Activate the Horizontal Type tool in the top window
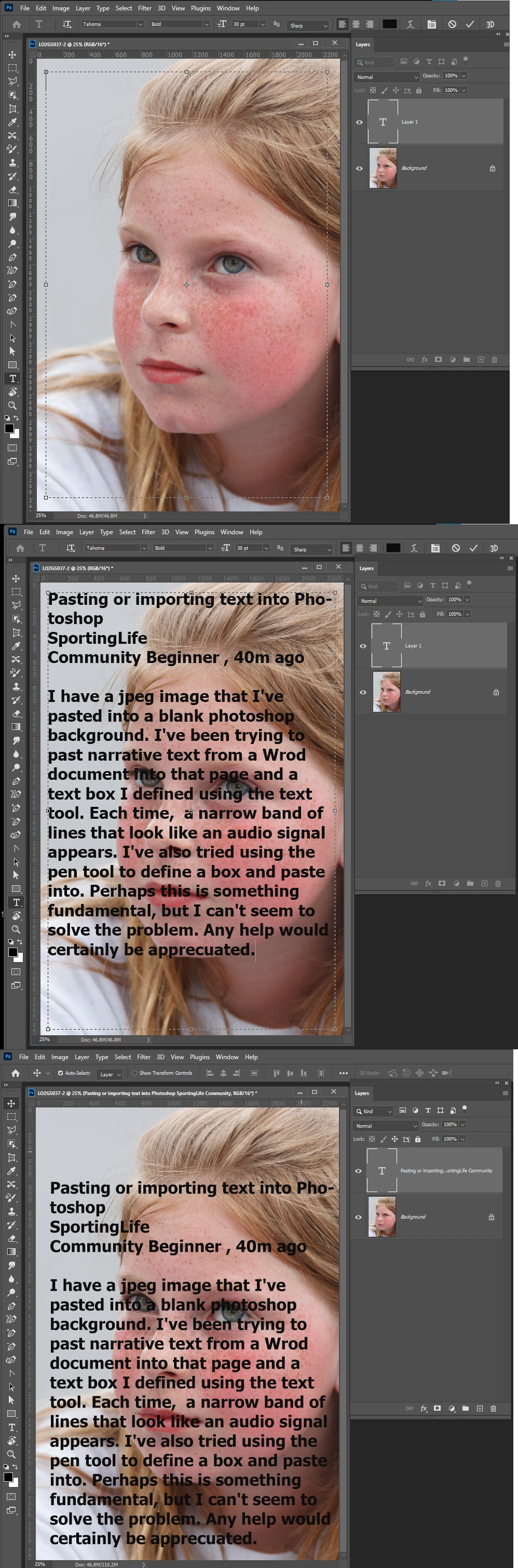This screenshot has height=1568, width=518. [12, 379]
